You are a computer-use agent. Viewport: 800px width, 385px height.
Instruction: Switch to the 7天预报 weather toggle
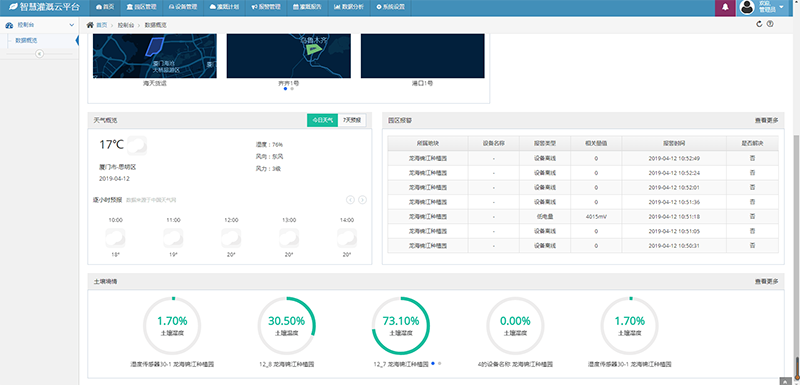click(352, 120)
